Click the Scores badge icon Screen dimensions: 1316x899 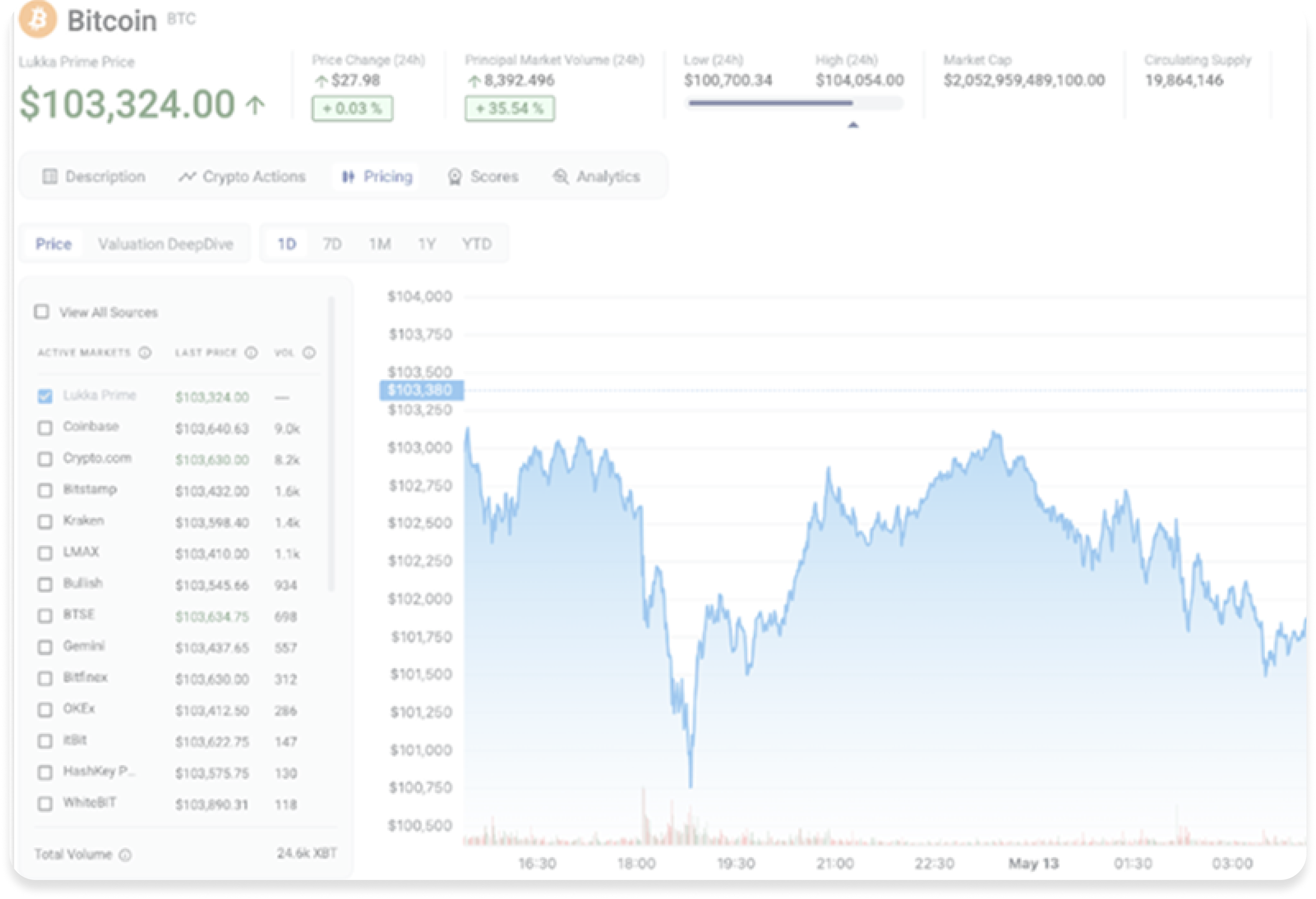[x=455, y=177]
